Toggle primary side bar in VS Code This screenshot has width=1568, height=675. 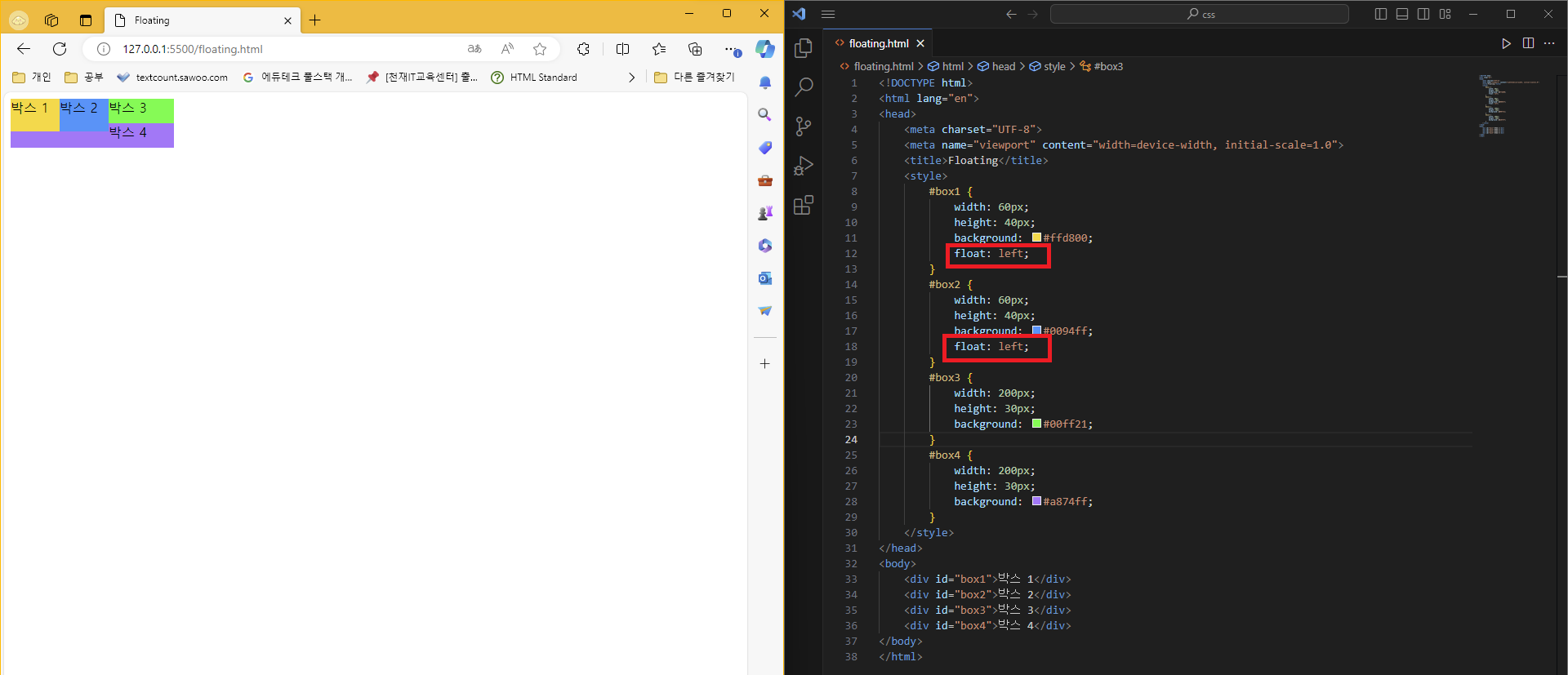click(x=1381, y=14)
